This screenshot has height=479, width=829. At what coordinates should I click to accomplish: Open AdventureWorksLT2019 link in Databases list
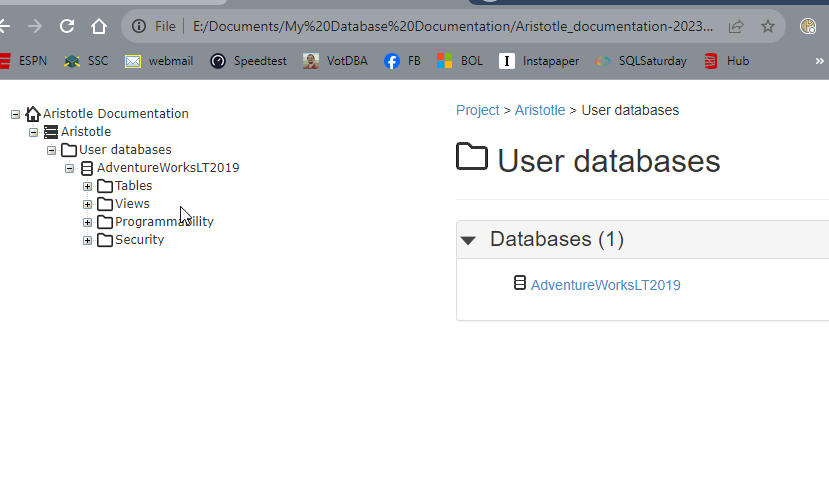click(605, 285)
